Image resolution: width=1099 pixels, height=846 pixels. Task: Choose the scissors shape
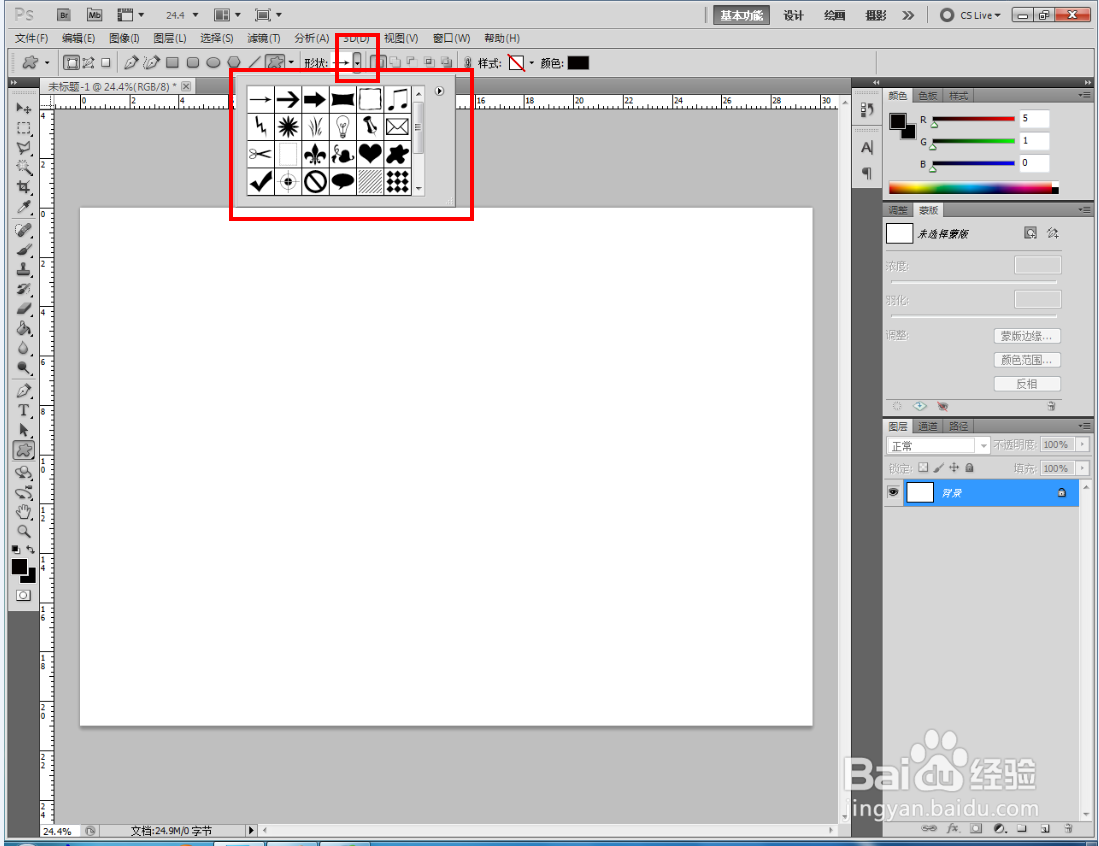click(x=260, y=154)
